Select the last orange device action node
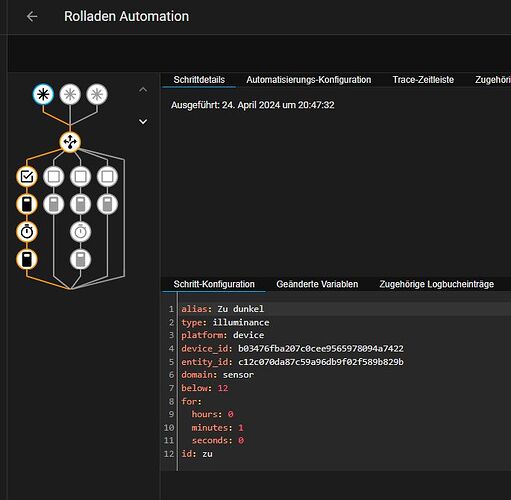 pos(27,259)
